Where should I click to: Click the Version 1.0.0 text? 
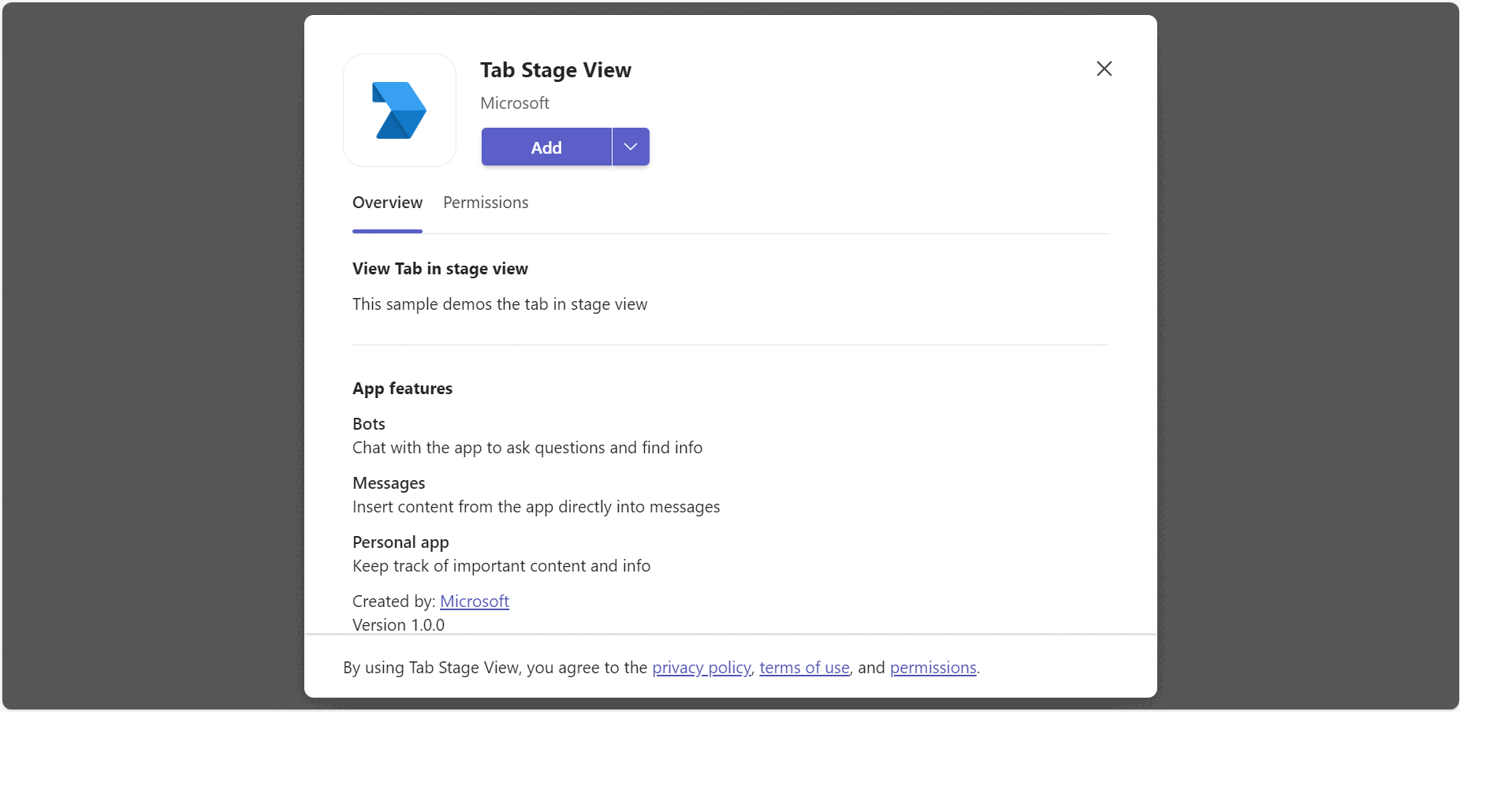point(398,624)
